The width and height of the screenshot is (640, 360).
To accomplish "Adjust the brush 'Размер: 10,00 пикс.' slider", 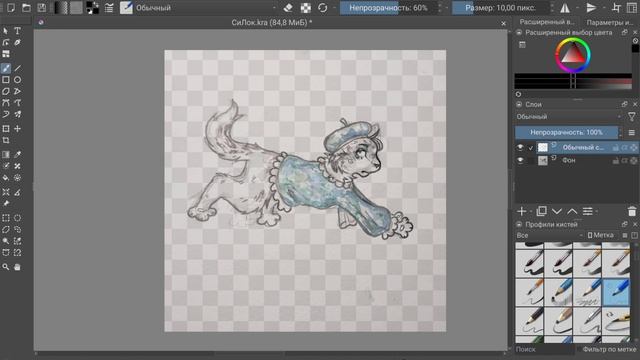I will pyautogui.click(x=500, y=8).
